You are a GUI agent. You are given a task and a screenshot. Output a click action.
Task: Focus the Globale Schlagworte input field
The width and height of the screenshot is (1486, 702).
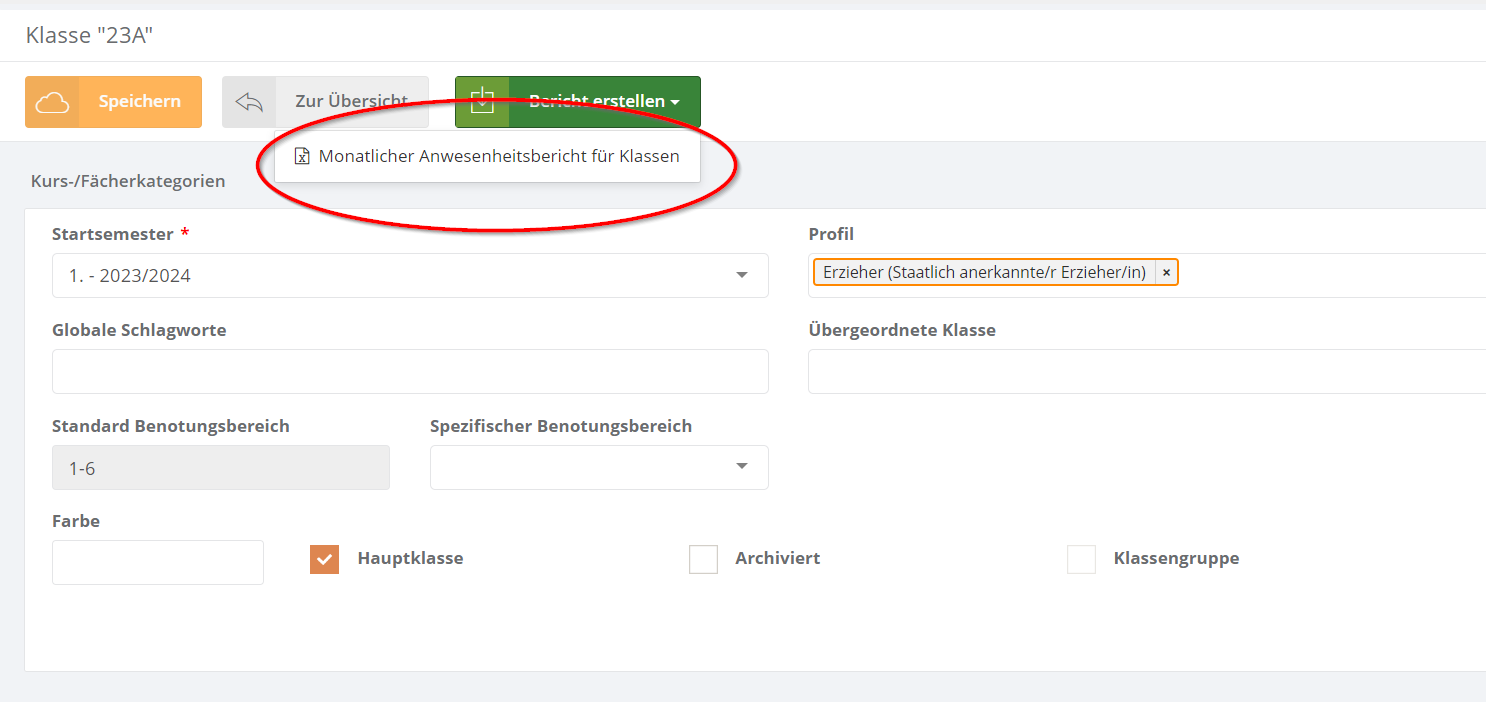tap(410, 371)
